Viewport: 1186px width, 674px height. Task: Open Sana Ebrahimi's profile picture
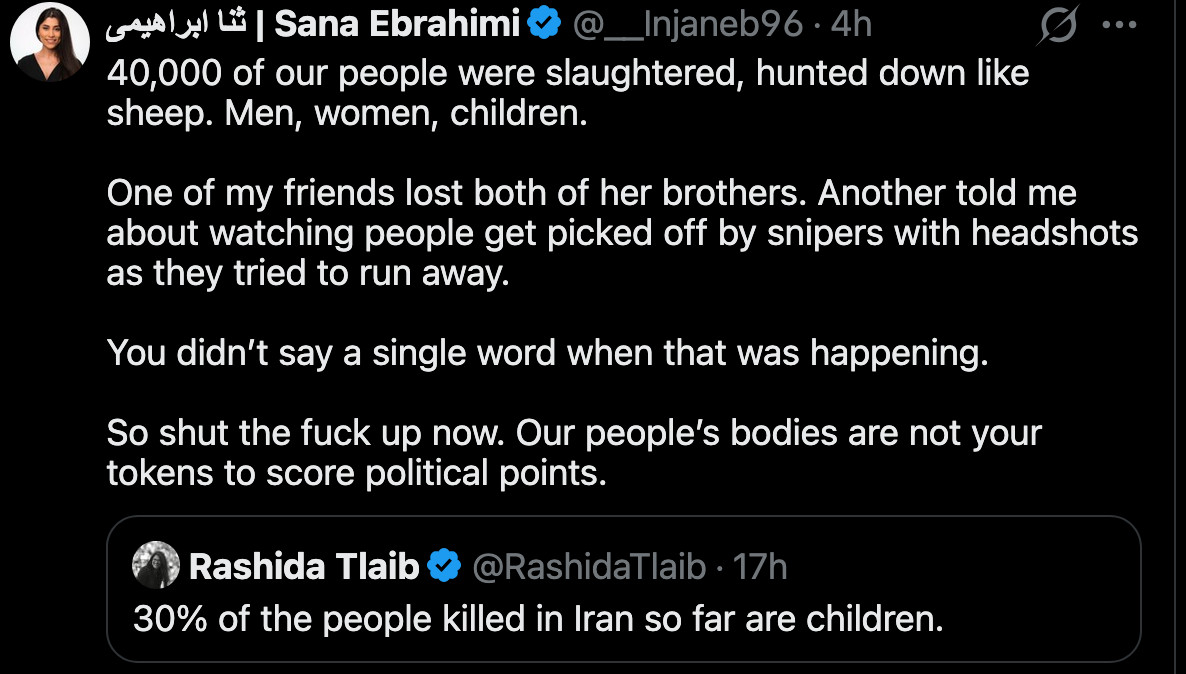[50, 42]
